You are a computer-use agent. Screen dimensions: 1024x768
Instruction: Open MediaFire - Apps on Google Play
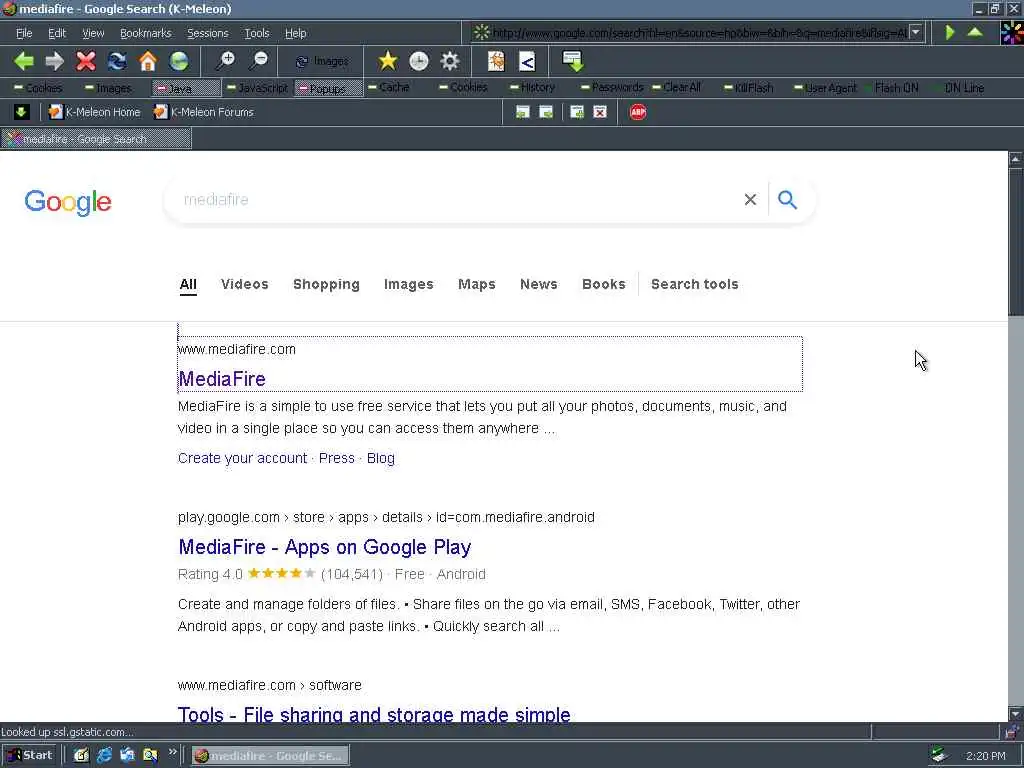325,547
